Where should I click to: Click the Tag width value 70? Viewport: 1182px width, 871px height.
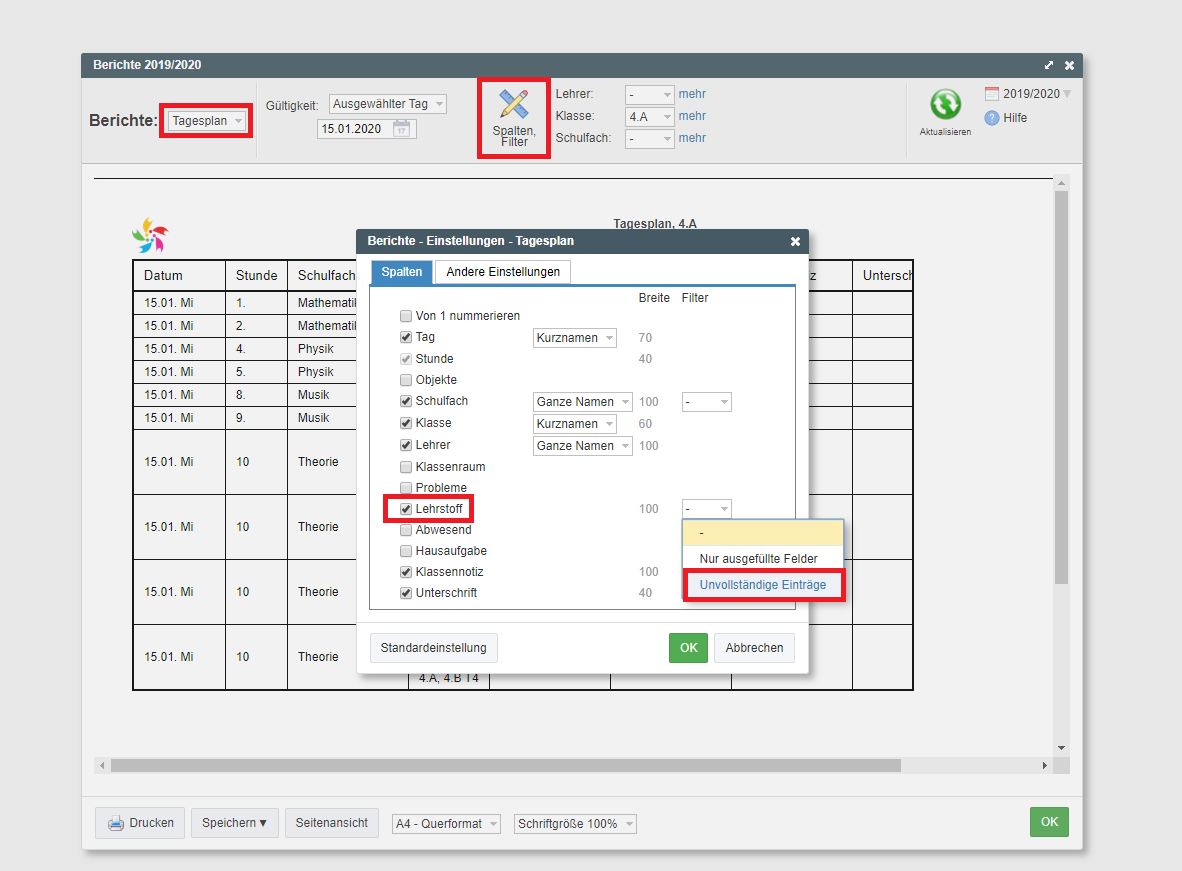pyautogui.click(x=645, y=338)
